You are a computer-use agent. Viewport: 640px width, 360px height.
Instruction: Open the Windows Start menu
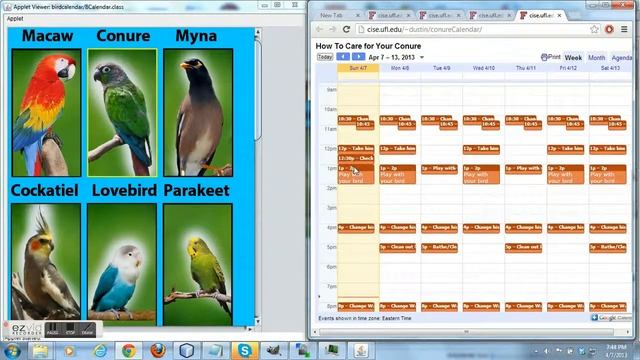tap(12, 351)
